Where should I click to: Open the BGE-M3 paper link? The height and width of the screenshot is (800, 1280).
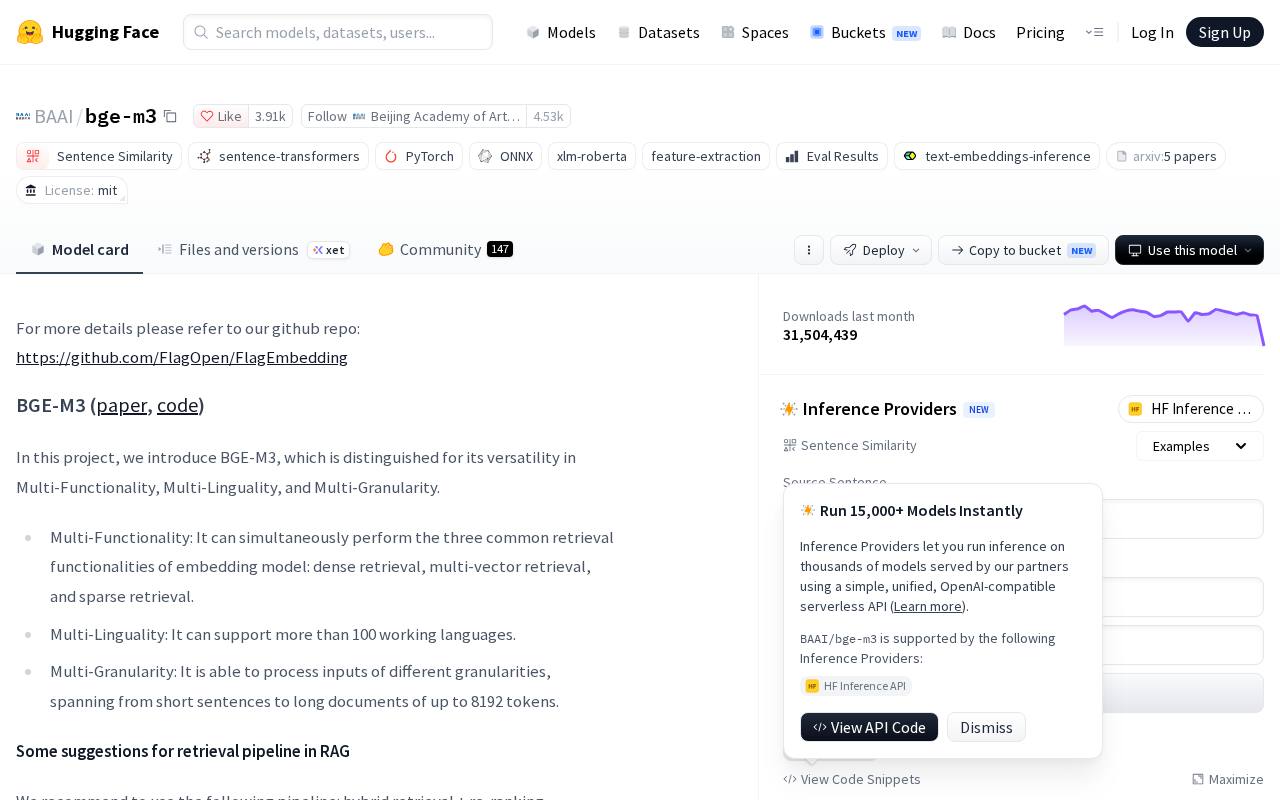coord(121,405)
